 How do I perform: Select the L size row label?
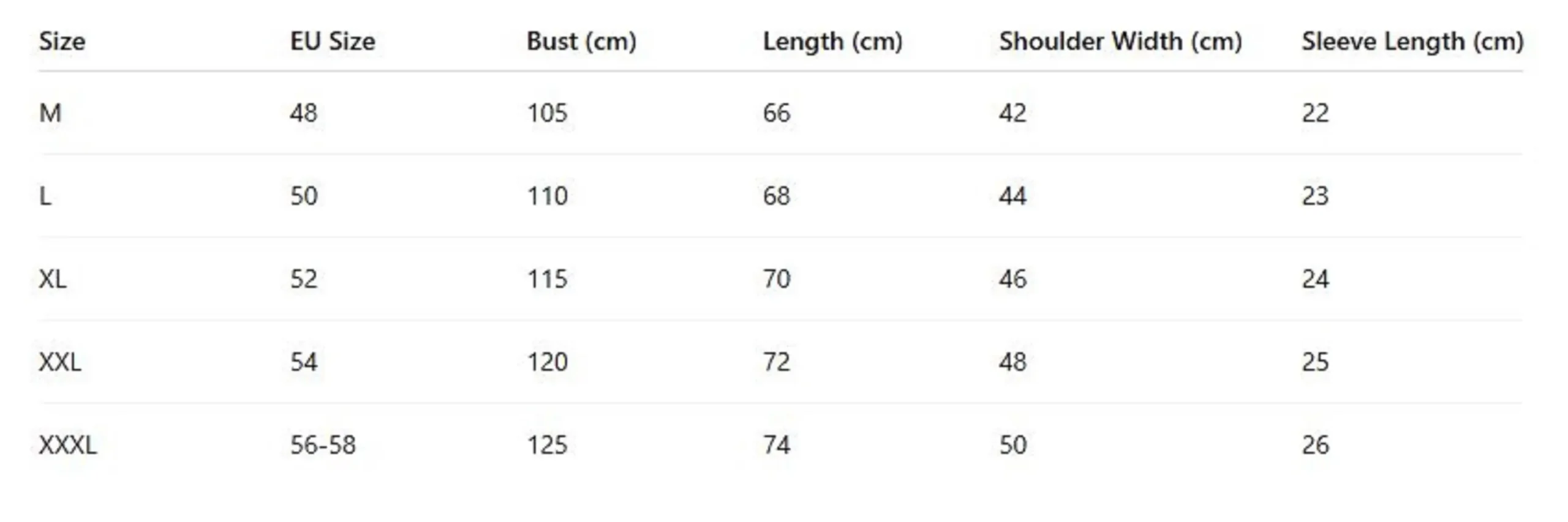[45, 196]
